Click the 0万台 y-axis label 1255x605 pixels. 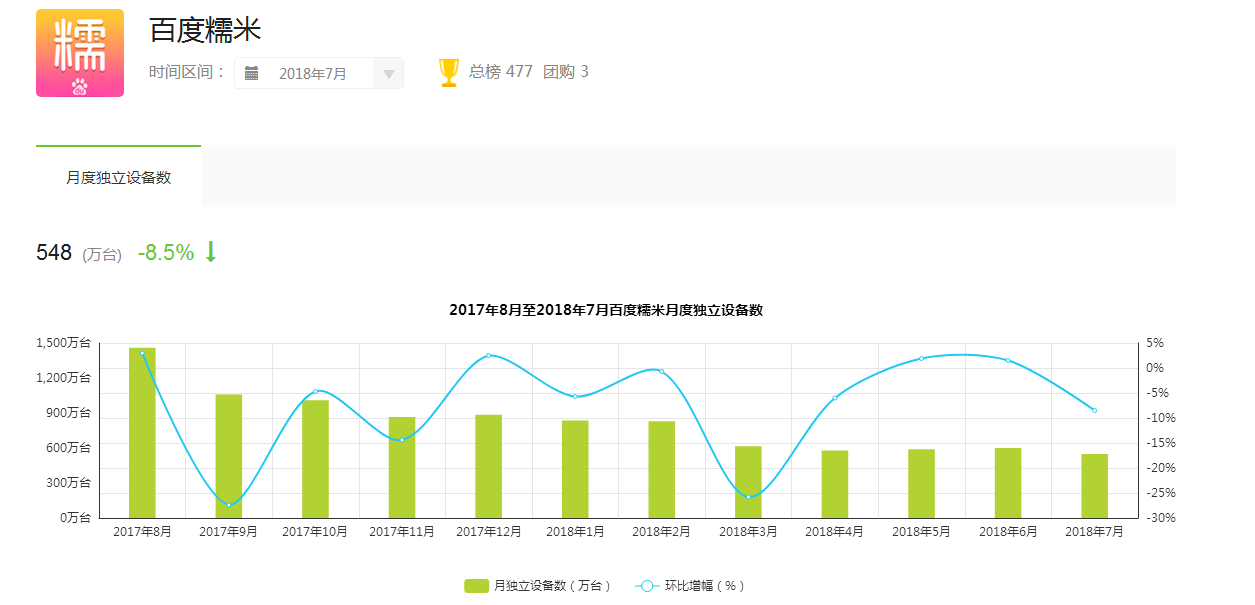tap(76, 518)
